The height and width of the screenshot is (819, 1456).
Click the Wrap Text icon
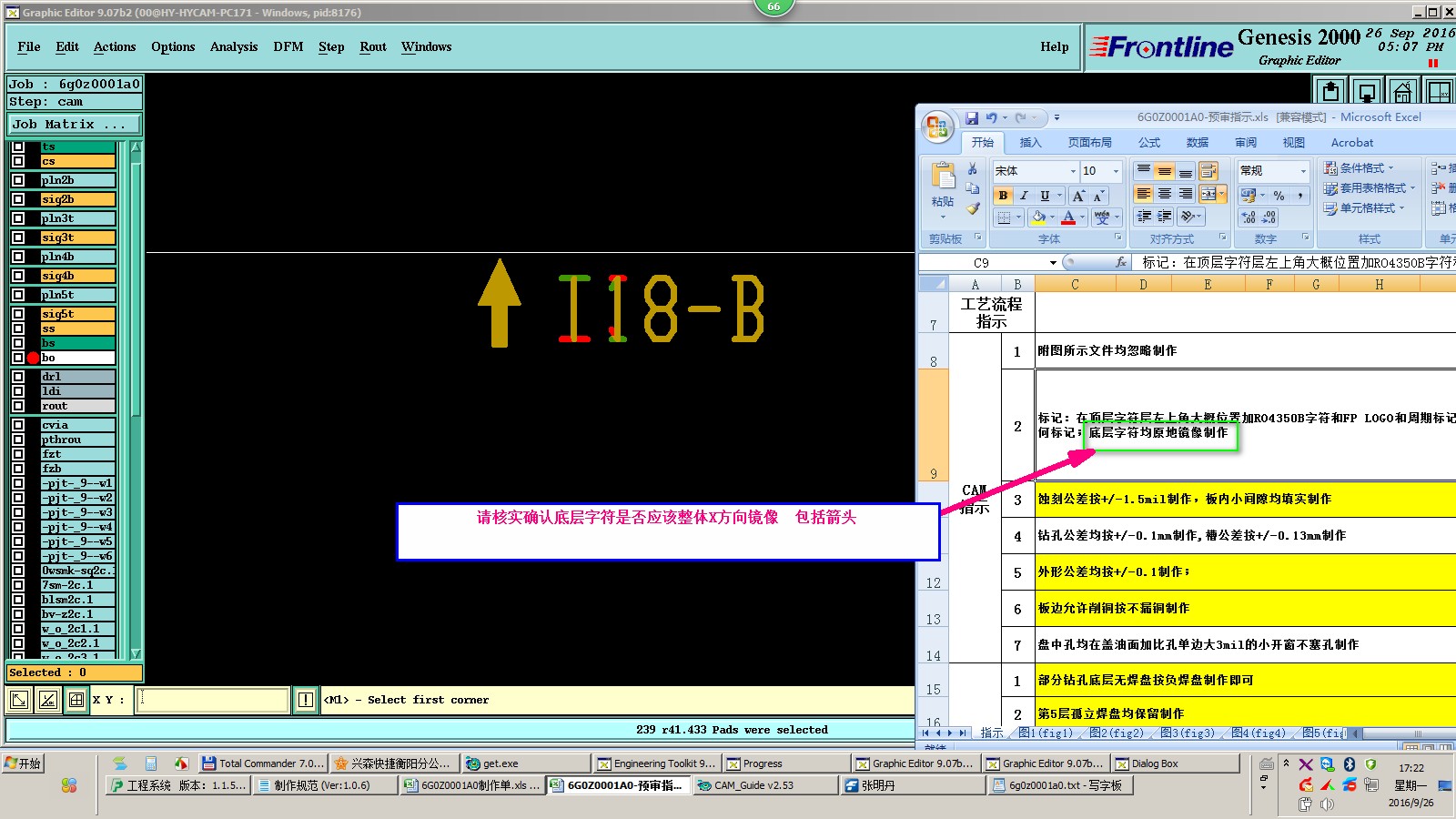[1208, 171]
